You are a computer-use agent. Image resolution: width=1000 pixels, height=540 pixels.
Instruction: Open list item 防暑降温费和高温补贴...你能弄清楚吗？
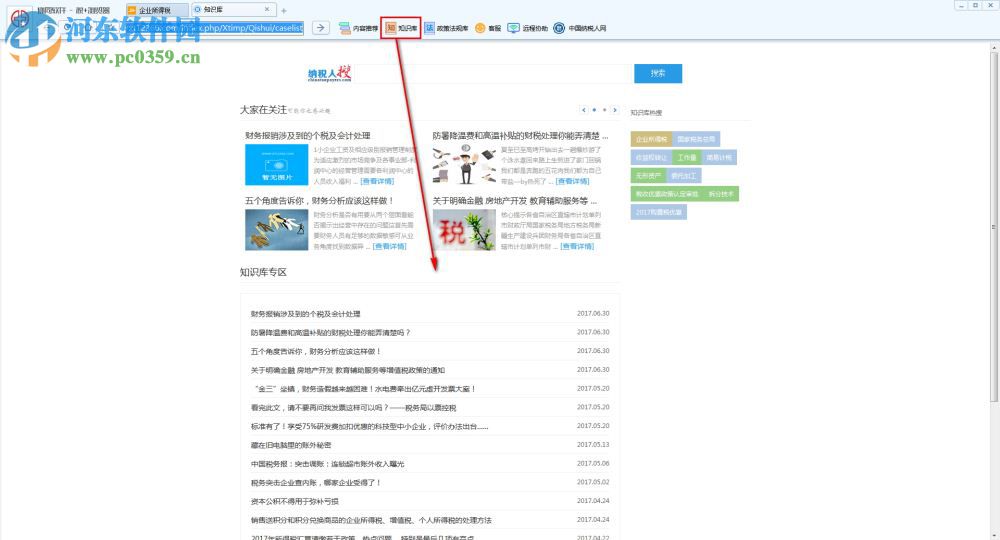[330, 333]
